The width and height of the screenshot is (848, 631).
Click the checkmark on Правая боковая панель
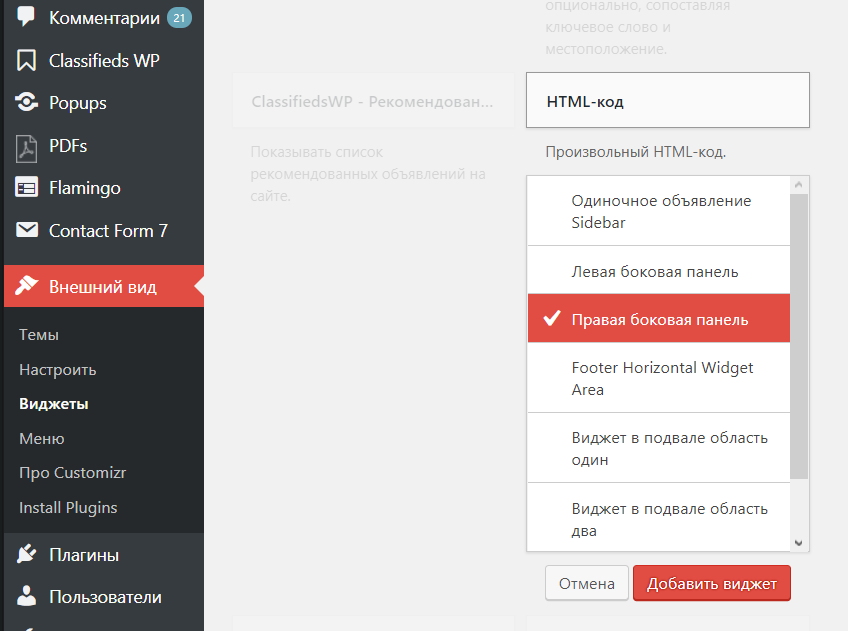click(x=552, y=318)
